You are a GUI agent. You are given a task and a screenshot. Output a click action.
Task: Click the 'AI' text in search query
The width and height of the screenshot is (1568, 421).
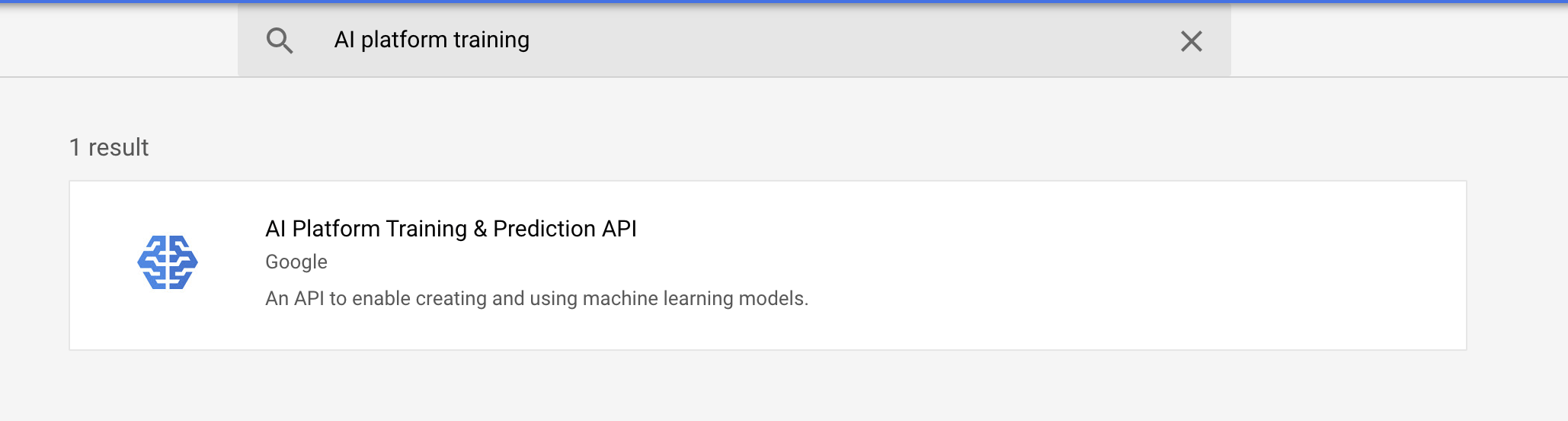[344, 40]
